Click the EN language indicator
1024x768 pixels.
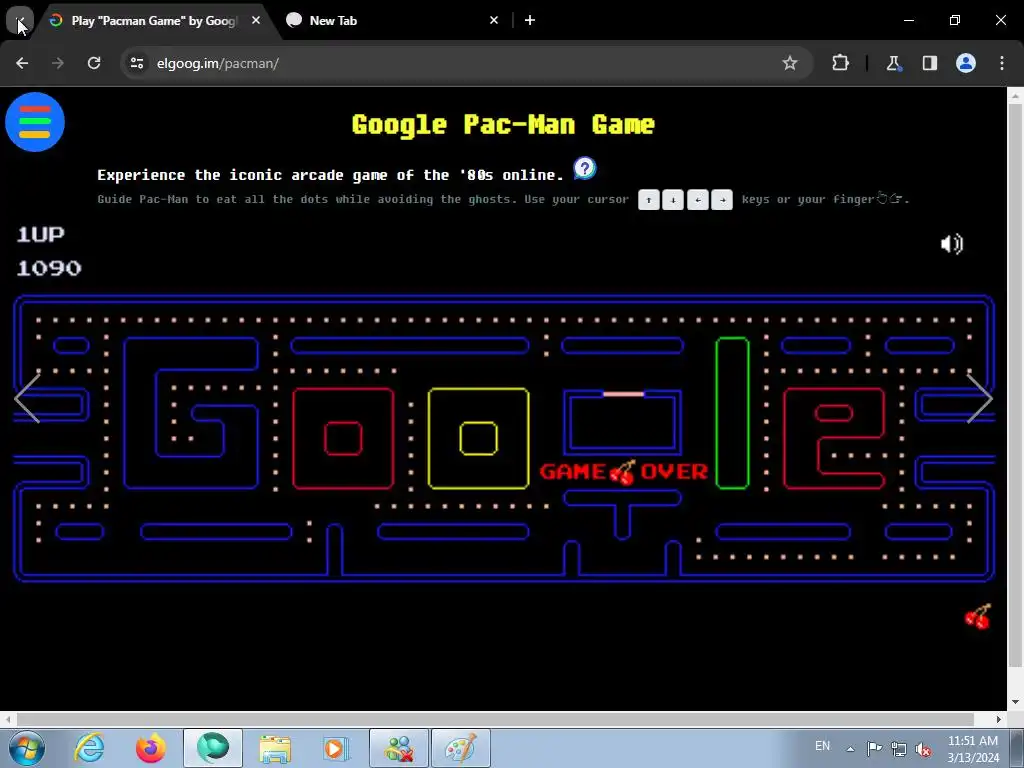822,746
